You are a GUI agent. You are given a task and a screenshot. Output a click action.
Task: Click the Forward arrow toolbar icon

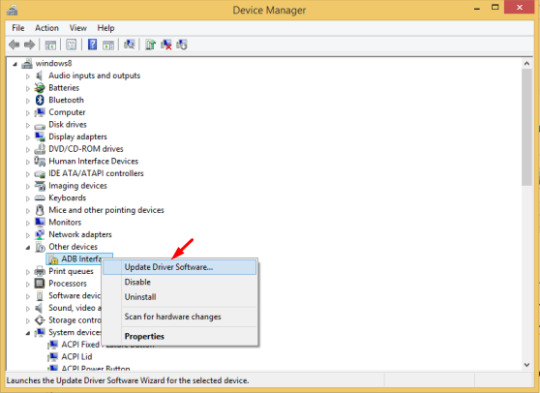[x=30, y=44]
